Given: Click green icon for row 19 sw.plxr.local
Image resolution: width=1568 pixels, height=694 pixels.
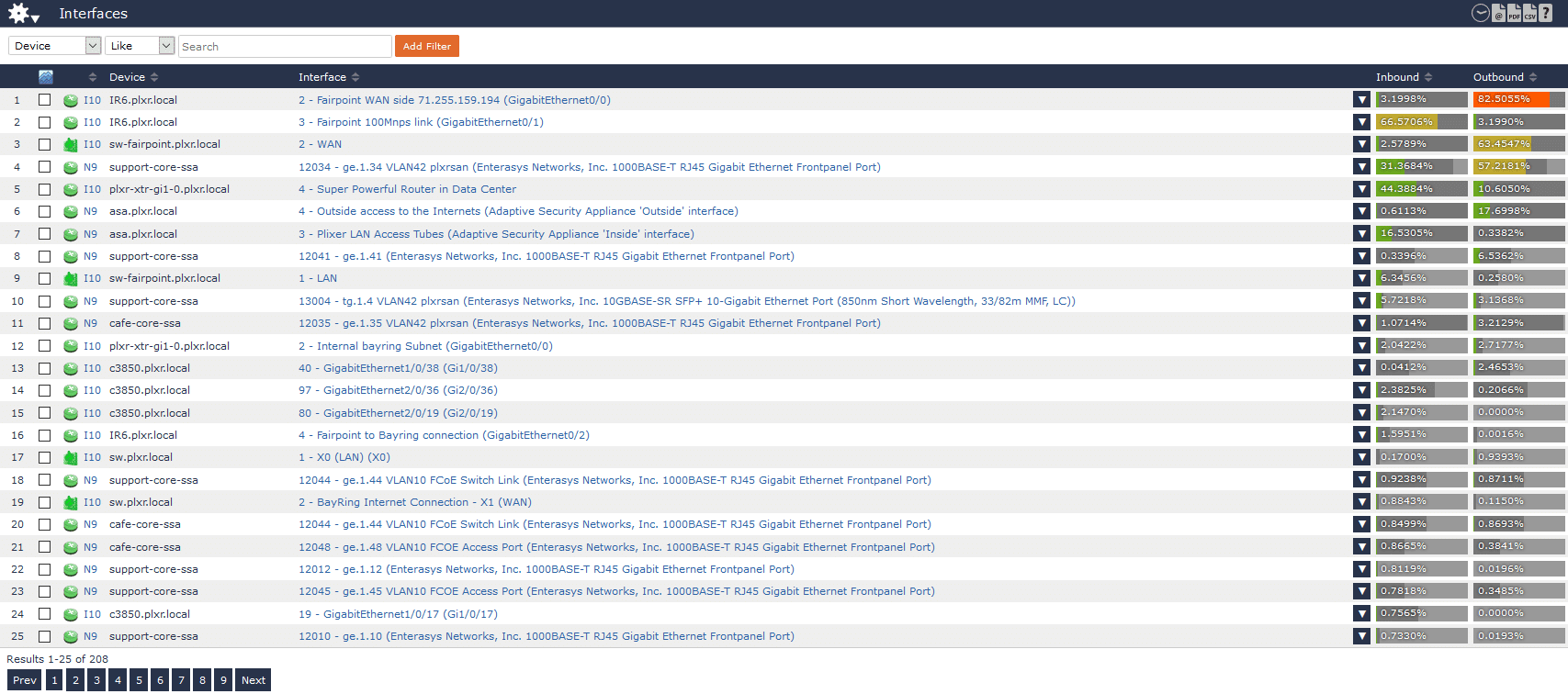Looking at the screenshot, I should pos(71,502).
